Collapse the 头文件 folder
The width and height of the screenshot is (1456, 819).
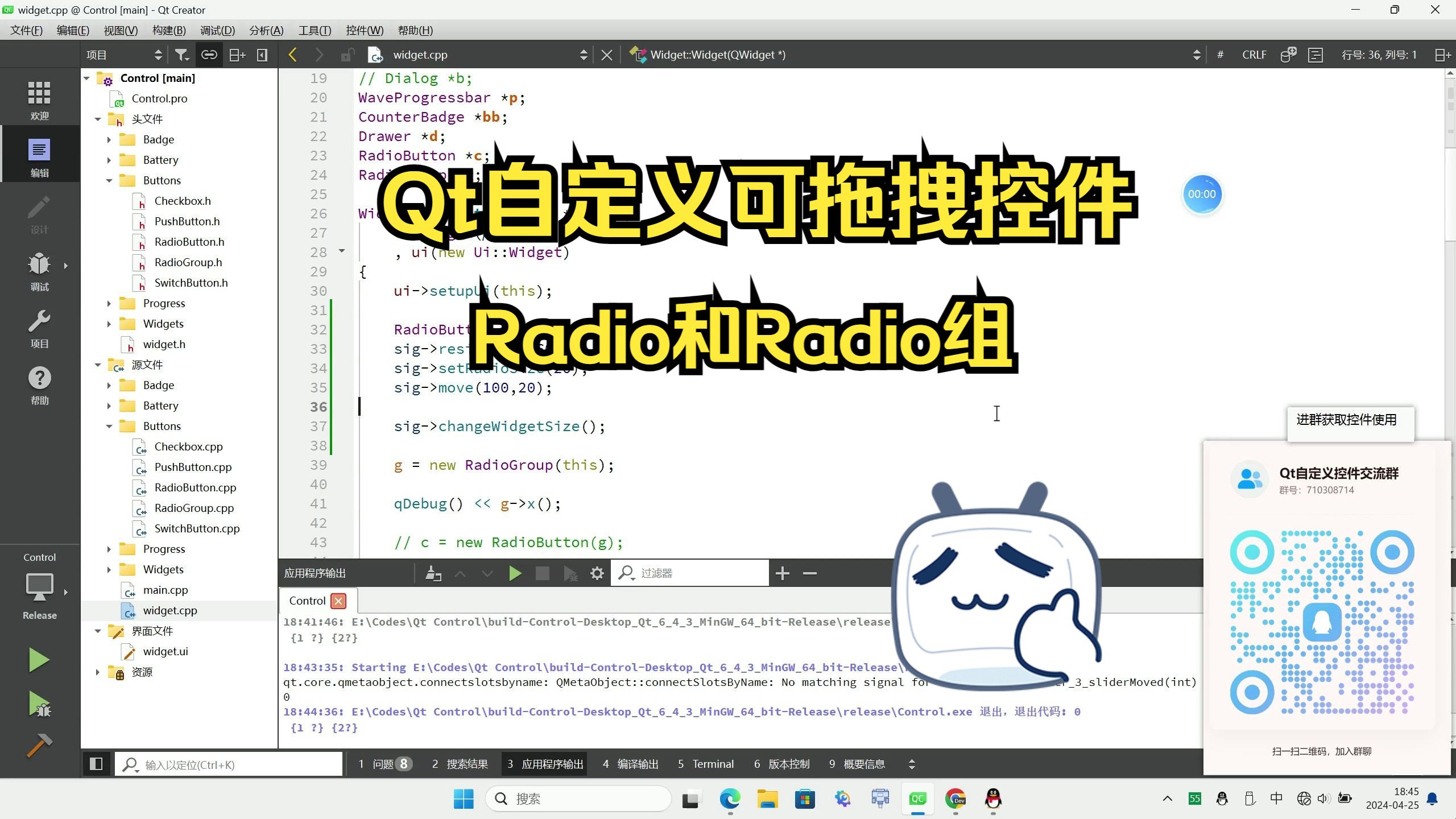click(x=98, y=119)
